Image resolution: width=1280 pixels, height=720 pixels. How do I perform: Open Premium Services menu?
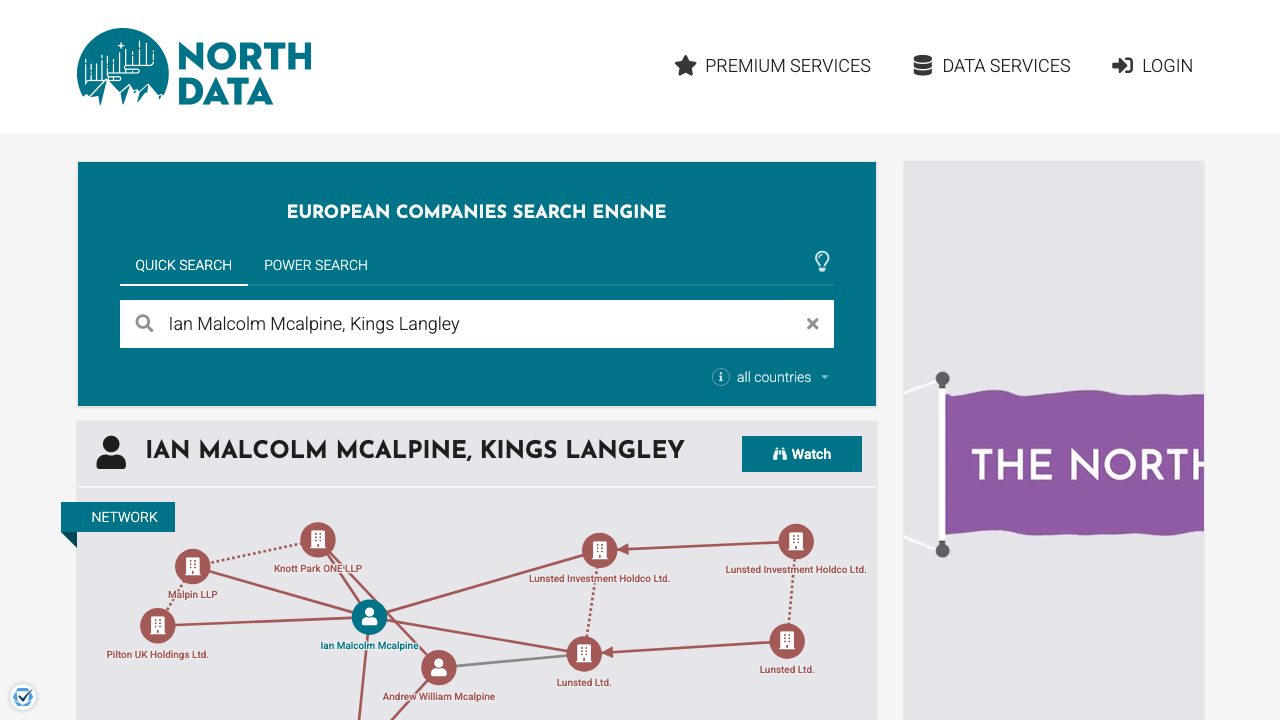pos(773,66)
